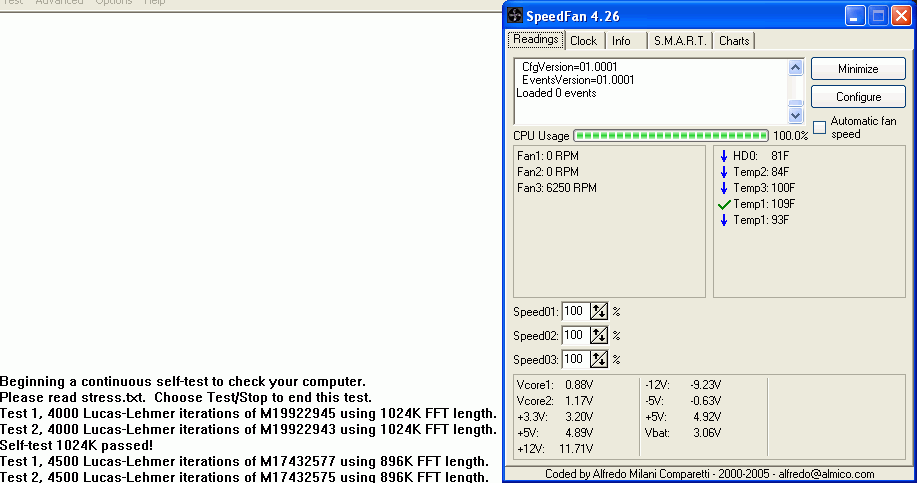Click the log box scroll up arrow
This screenshot has height=483, width=917.
click(x=795, y=68)
